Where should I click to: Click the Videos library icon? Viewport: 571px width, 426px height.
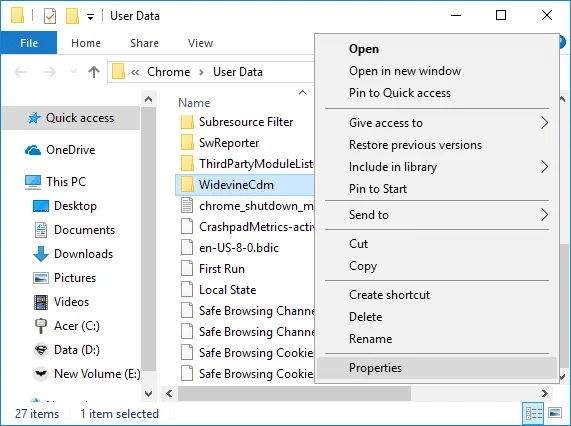pos(40,302)
